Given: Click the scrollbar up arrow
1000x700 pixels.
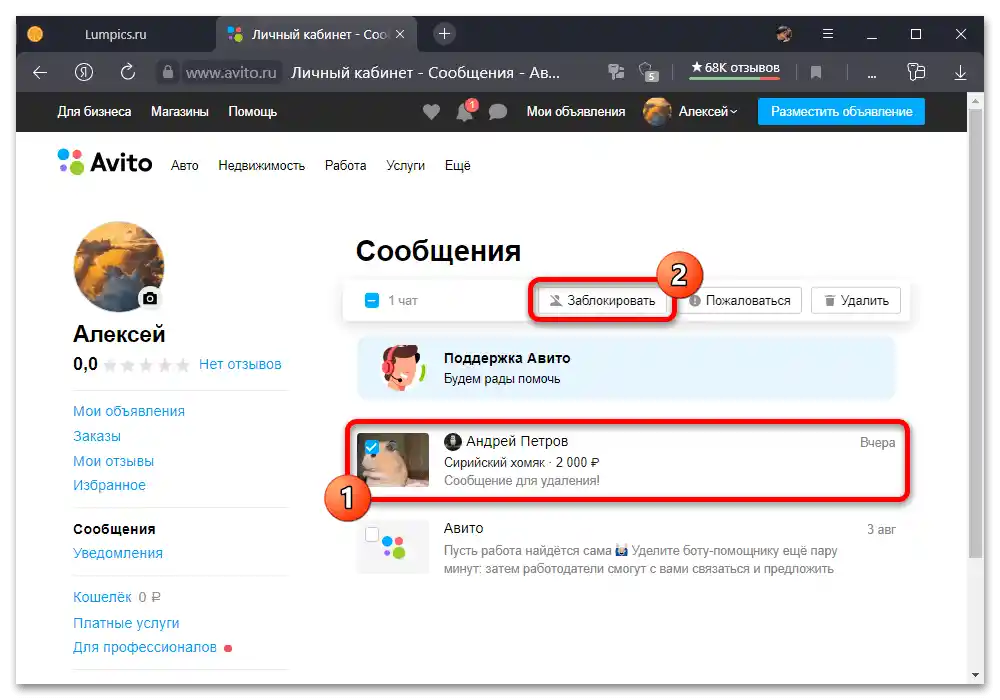Looking at the screenshot, I should click(975, 101).
